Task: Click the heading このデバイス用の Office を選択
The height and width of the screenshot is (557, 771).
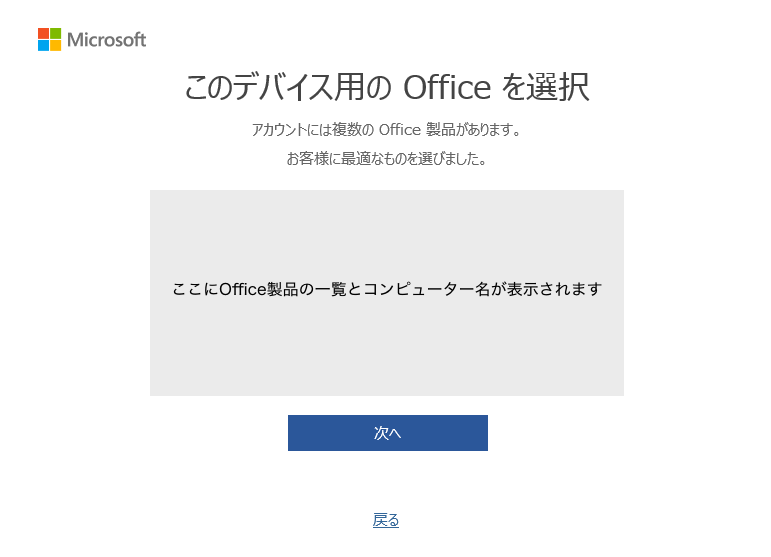Action: [x=386, y=88]
